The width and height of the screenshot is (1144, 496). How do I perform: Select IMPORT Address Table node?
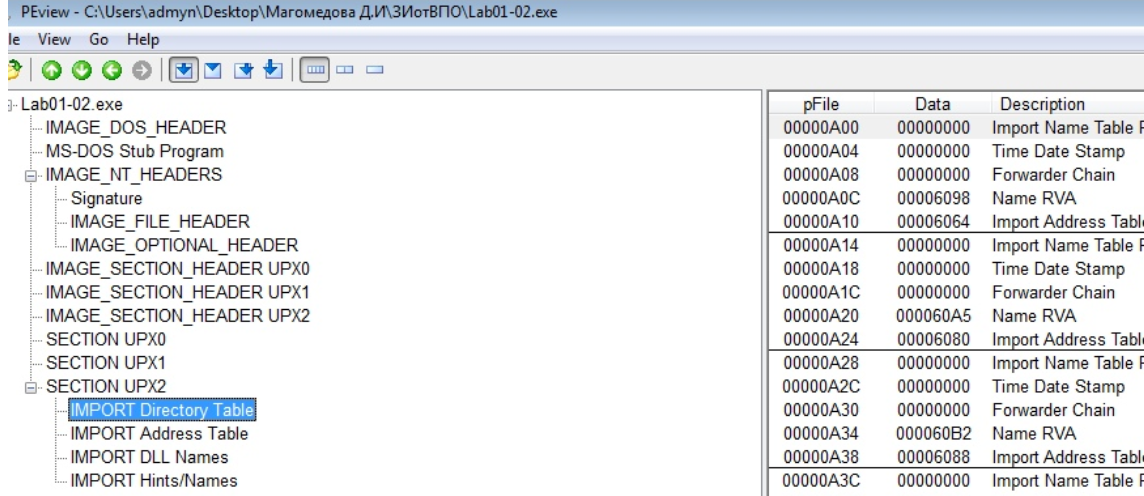click(159, 433)
